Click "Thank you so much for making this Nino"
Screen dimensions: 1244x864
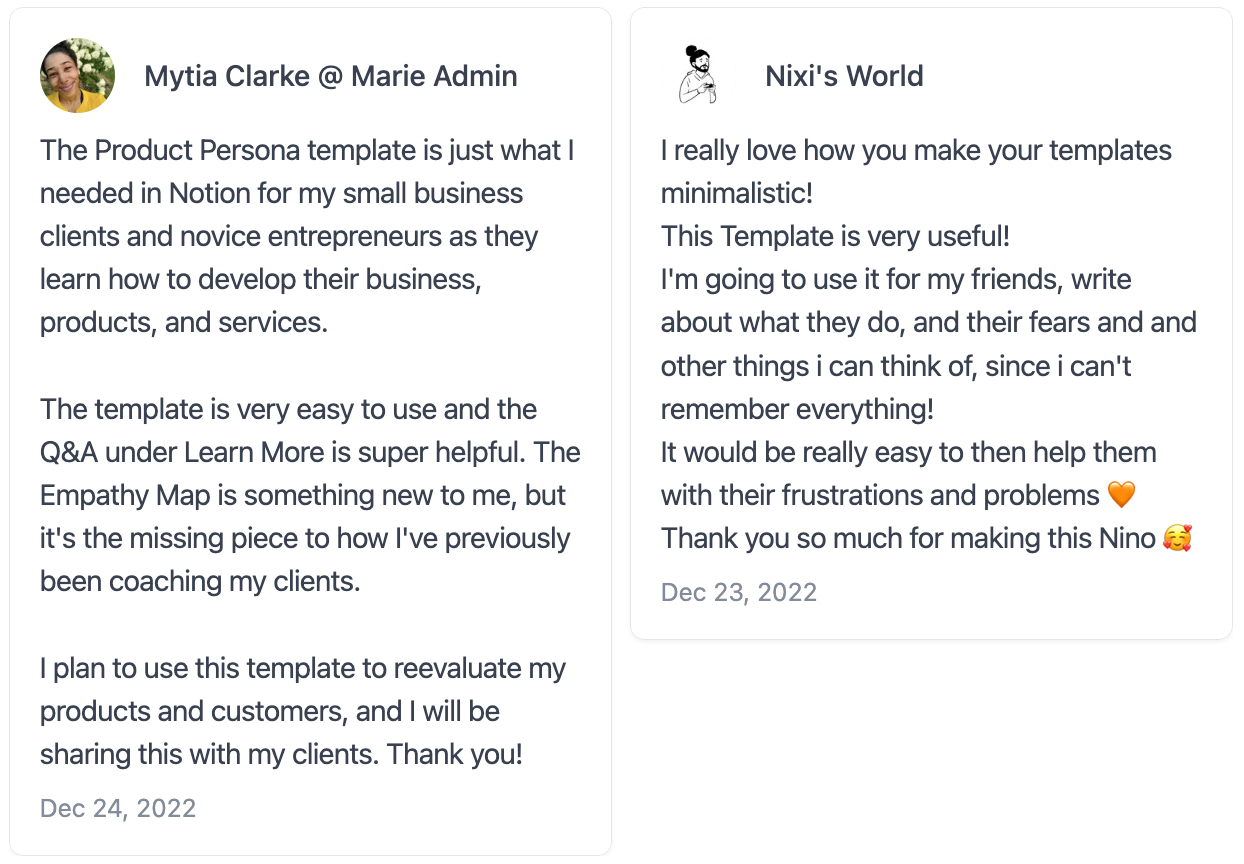coord(908,538)
